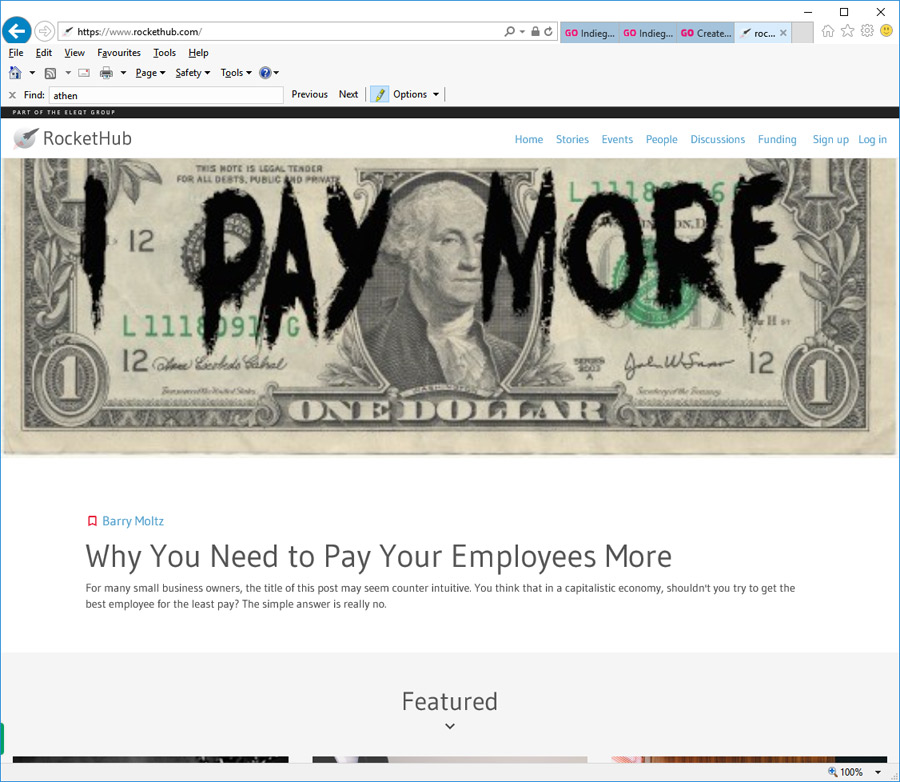Open the Why You Need to Pay article title
Image resolution: width=900 pixels, height=782 pixels.
379,556
